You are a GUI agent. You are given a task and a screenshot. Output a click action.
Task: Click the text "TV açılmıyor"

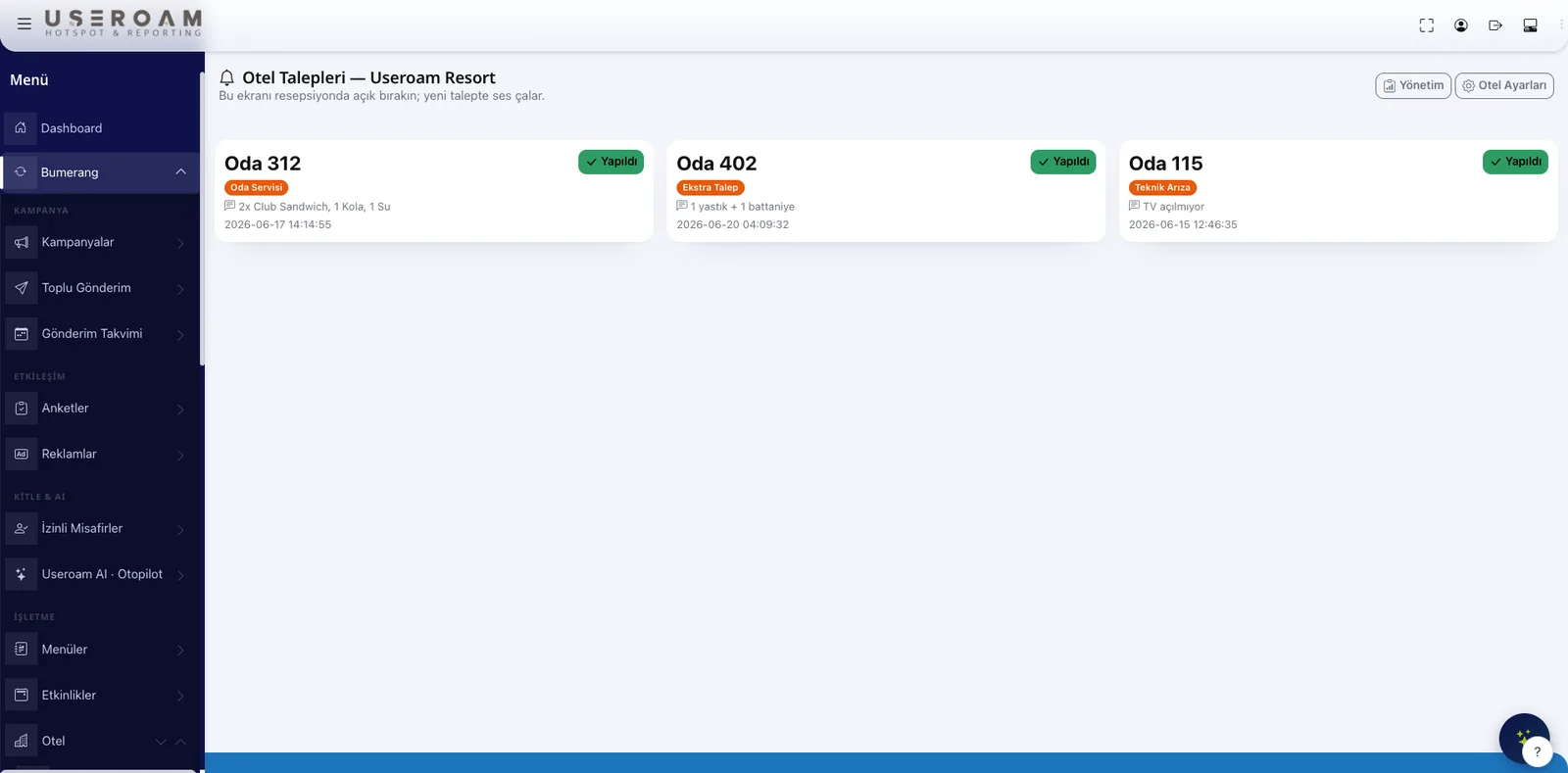coord(1173,207)
